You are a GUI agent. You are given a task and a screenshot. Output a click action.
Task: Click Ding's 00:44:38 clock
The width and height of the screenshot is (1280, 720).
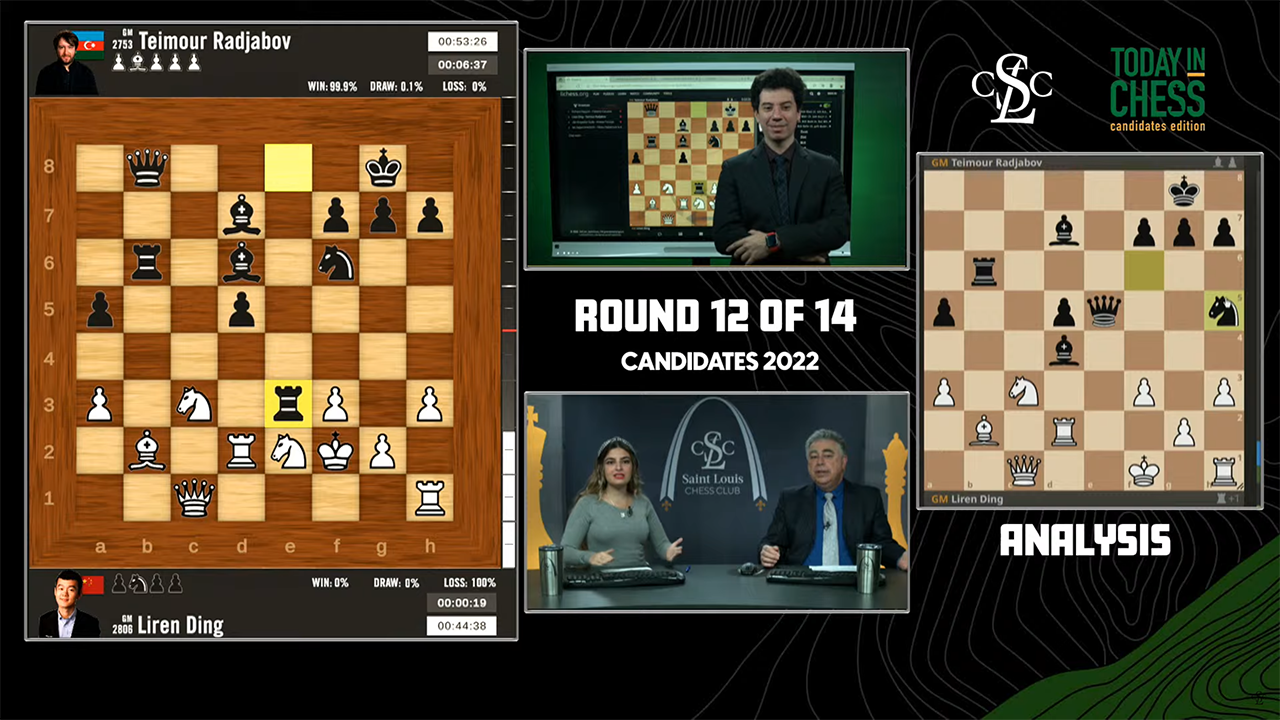tap(462, 626)
